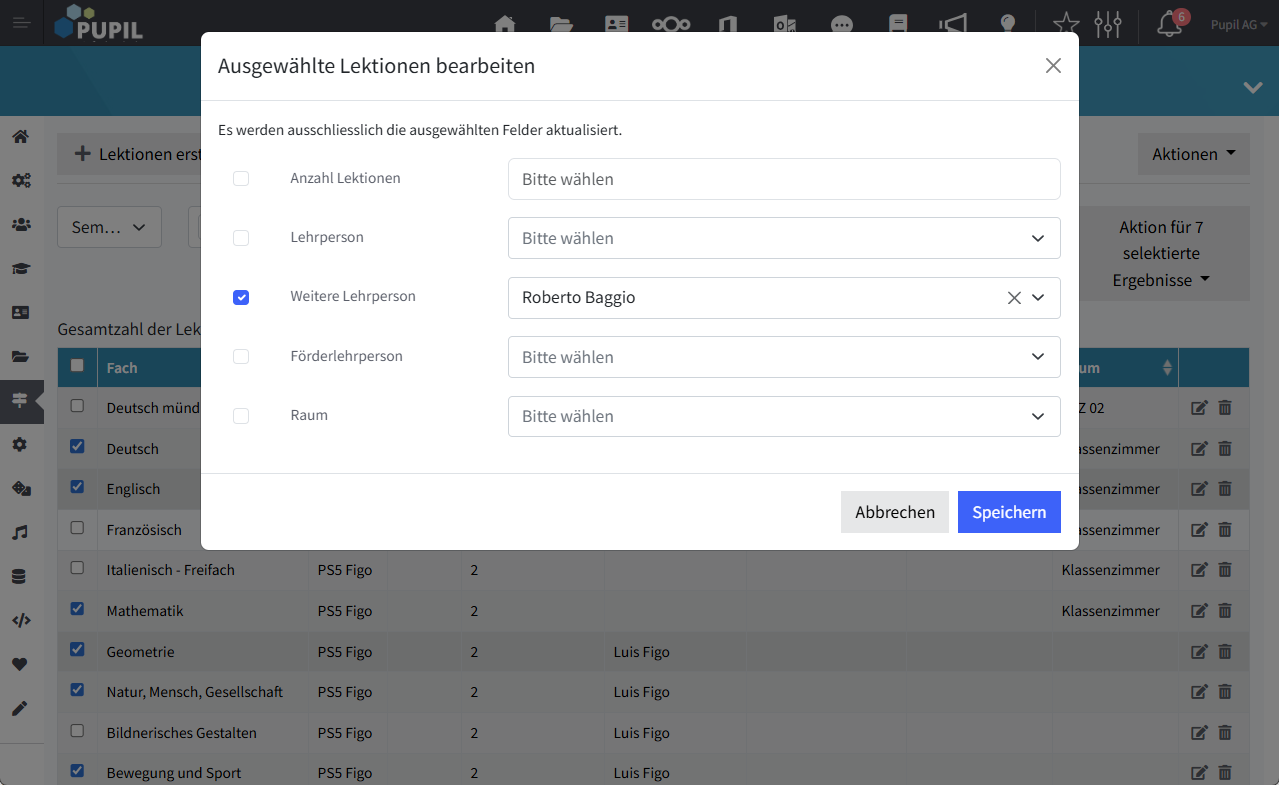Open the notifications bell

point(1169,24)
